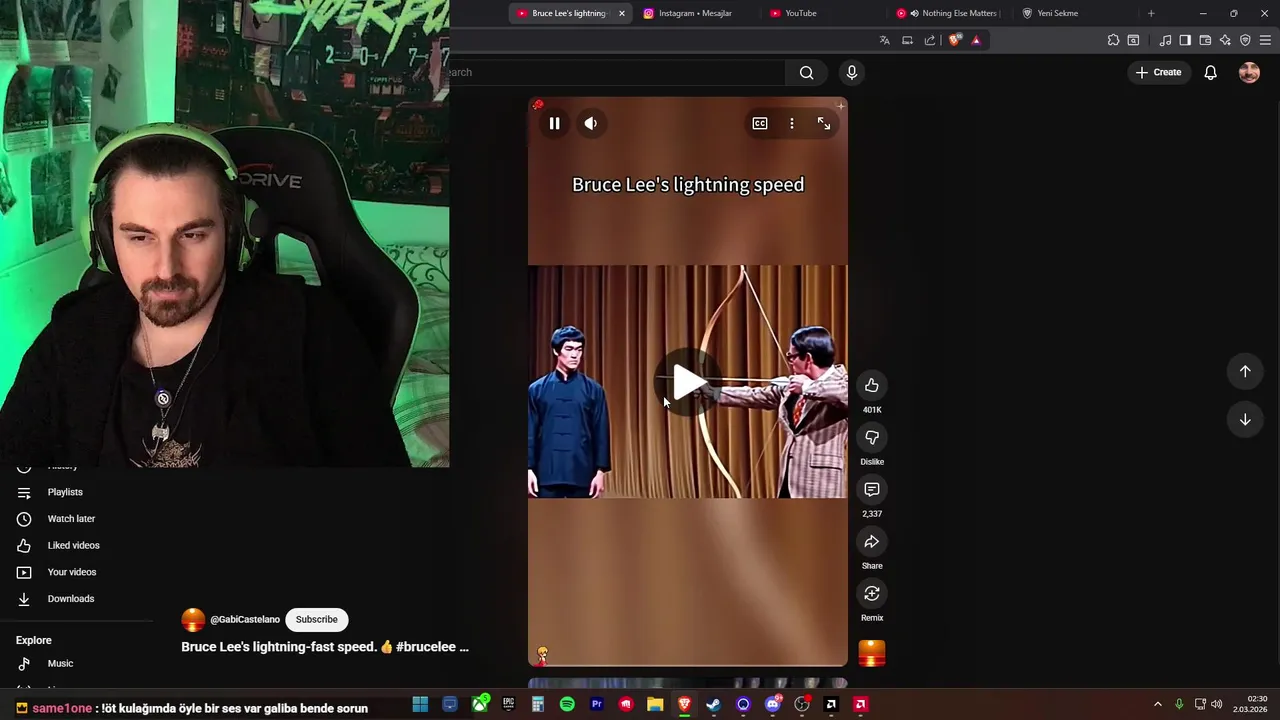Open Windows Start menu
The image size is (1280, 720).
420,704
